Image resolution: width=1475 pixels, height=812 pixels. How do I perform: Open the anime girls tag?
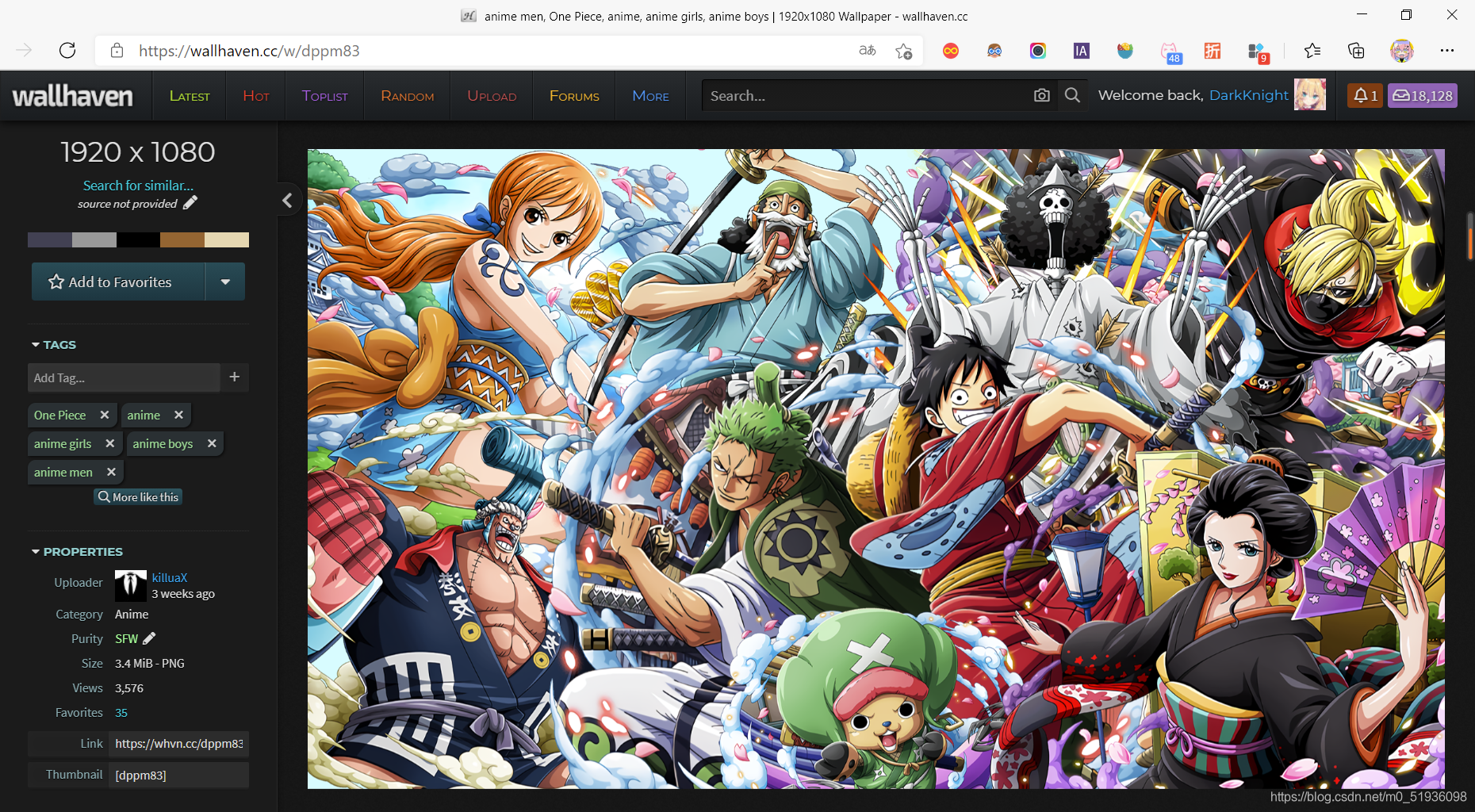tap(63, 443)
